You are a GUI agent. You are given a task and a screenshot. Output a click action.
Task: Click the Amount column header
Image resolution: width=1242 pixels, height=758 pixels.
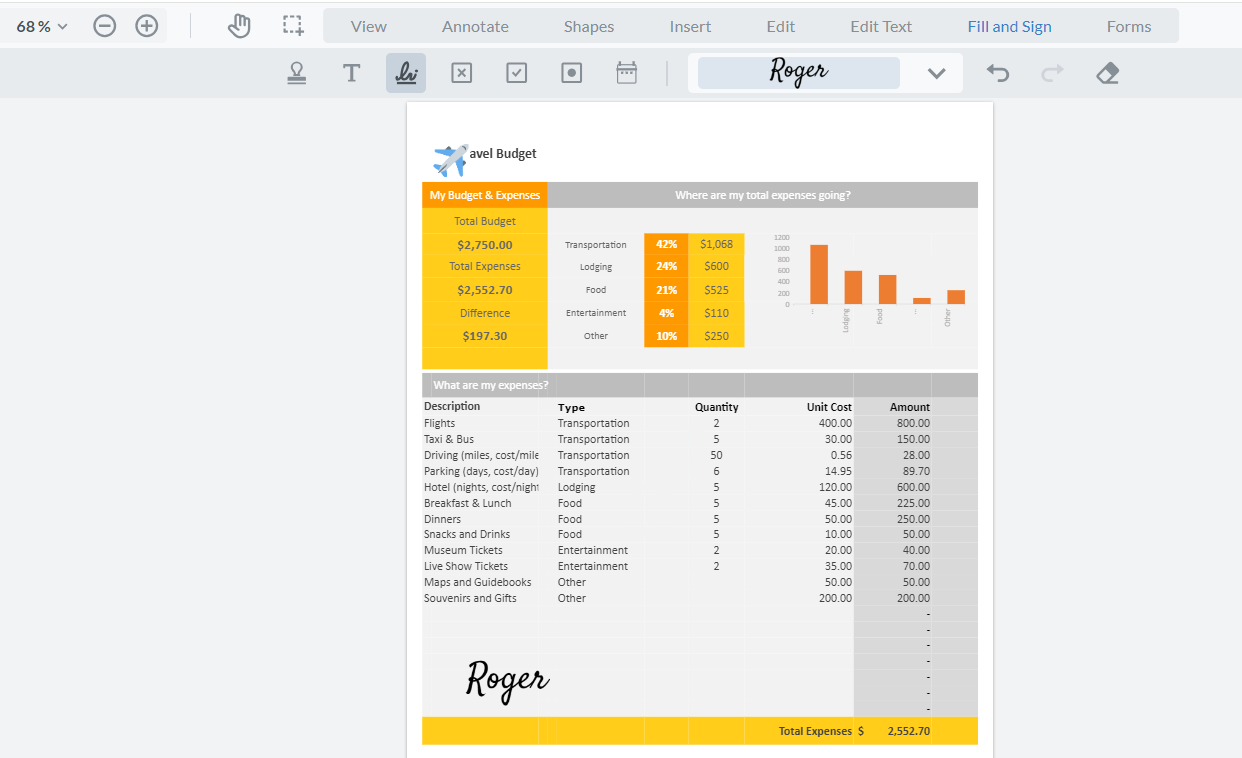910,407
